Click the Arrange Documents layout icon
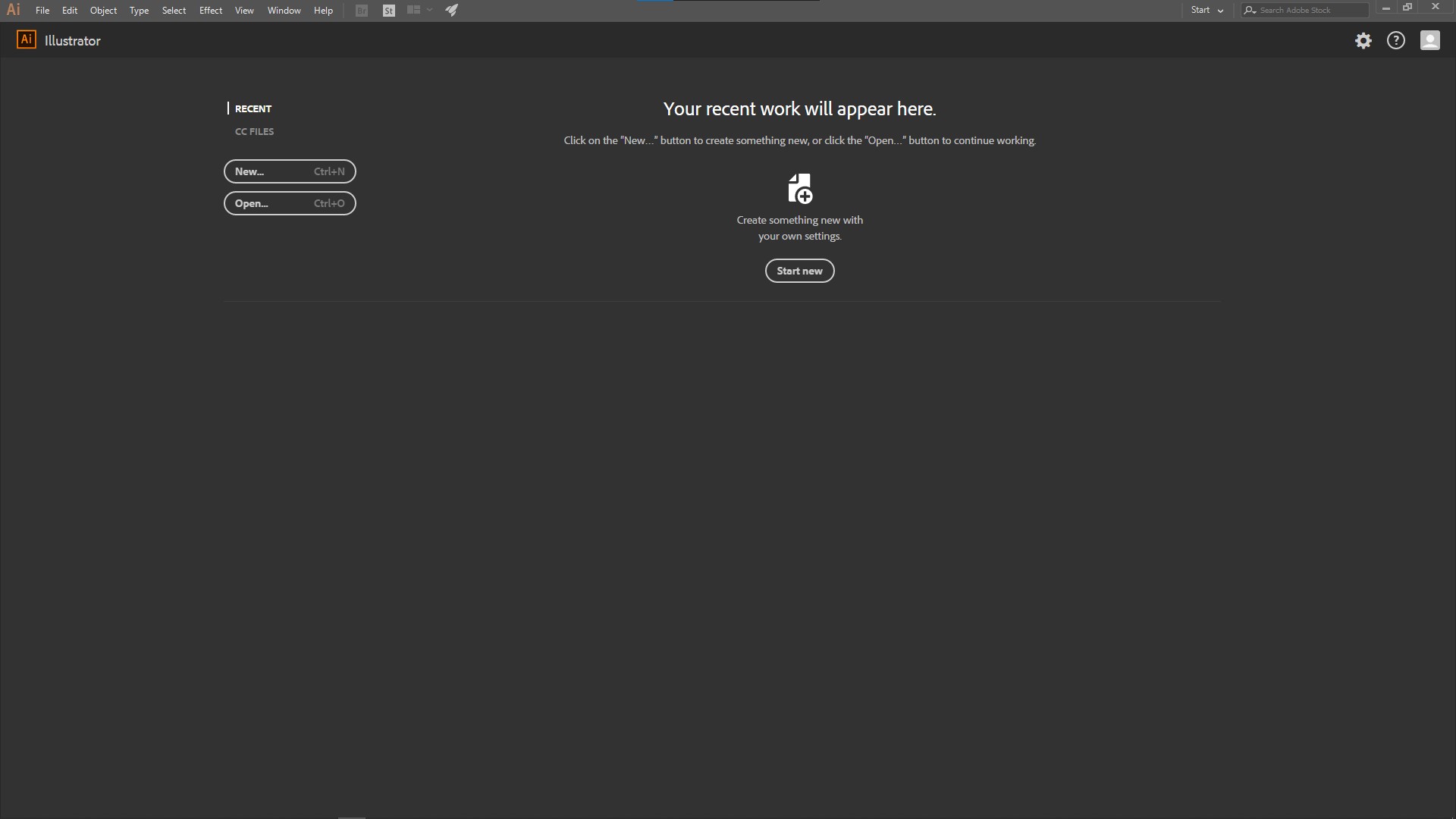The image size is (1456, 819). click(413, 10)
